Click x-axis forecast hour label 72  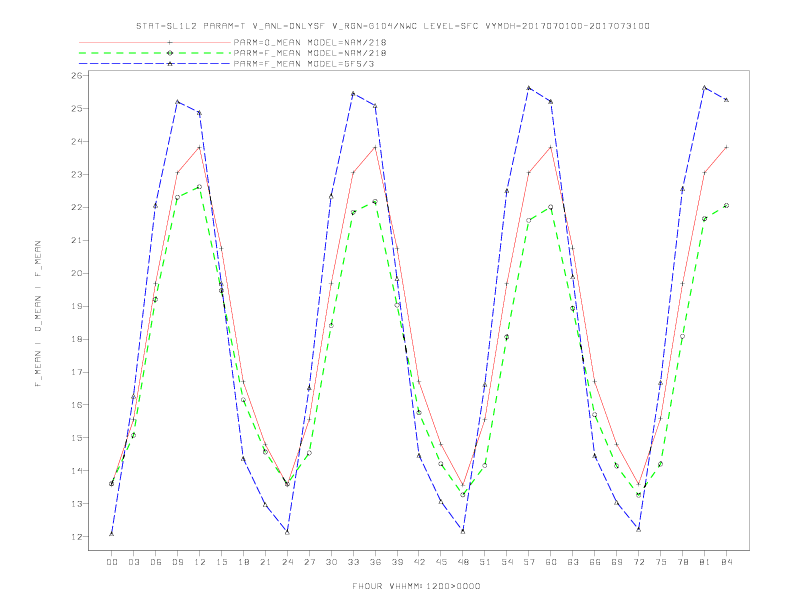pos(639,562)
